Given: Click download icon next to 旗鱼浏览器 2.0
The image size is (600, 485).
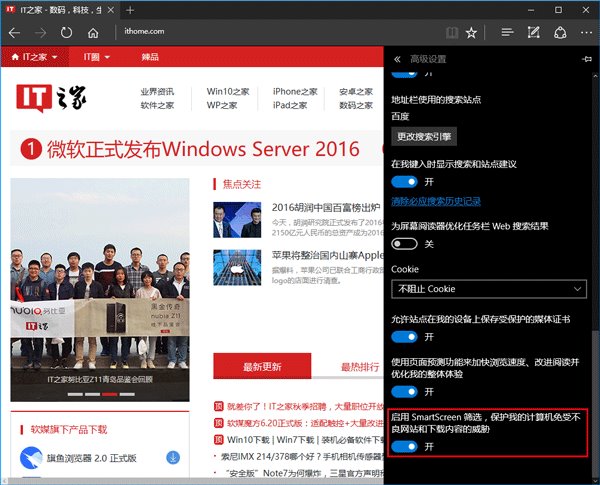Looking at the screenshot, I should click(x=172, y=457).
